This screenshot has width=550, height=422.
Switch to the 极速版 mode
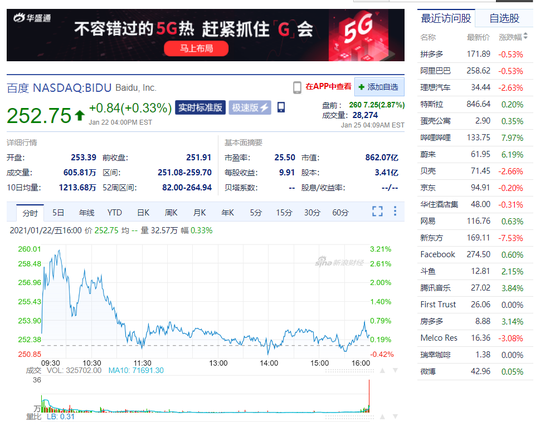250,107
